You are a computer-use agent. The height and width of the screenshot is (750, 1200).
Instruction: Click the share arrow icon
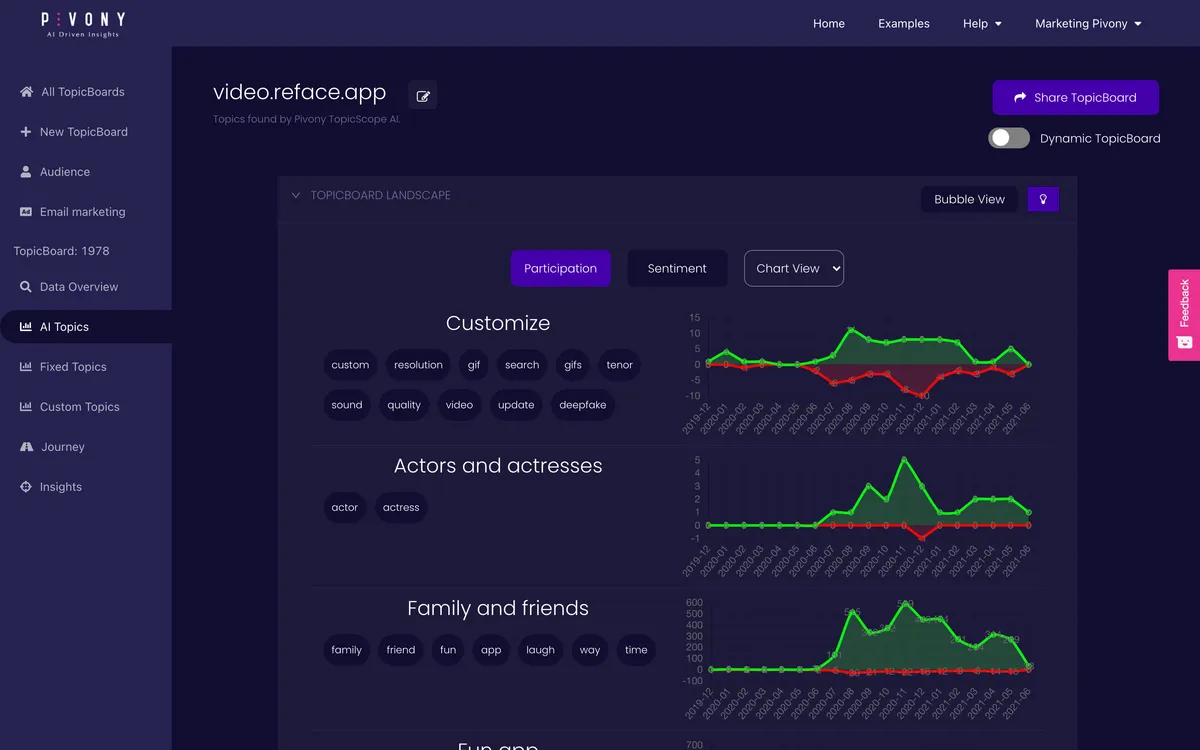click(1020, 98)
